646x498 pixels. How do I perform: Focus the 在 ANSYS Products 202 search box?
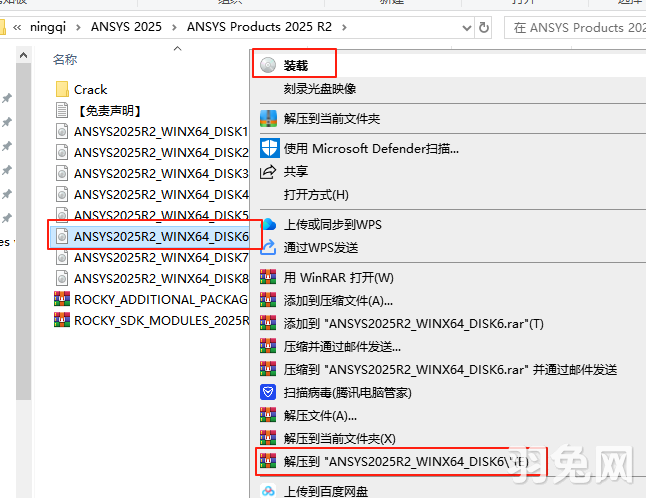[576, 28]
